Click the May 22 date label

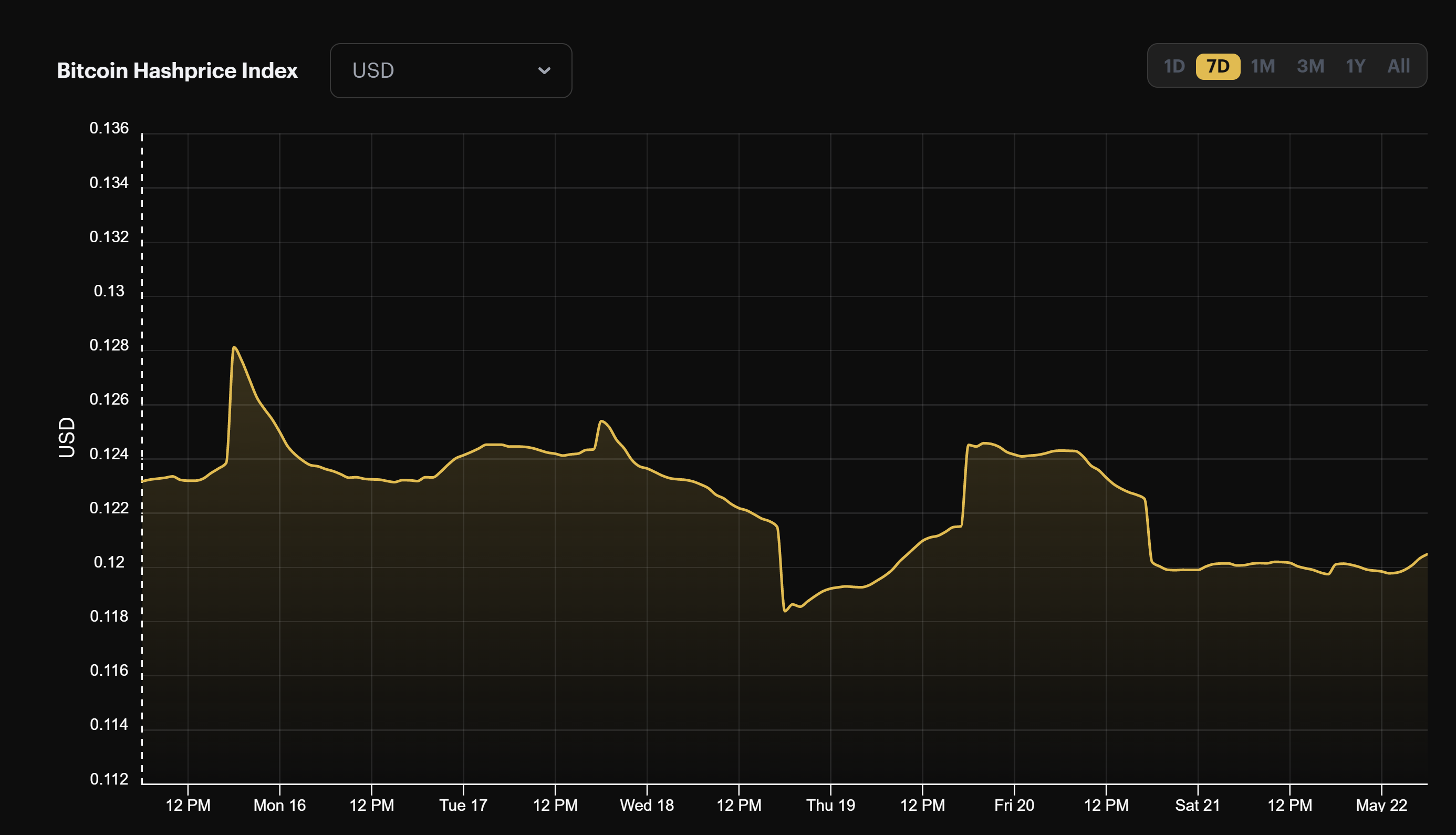tap(1381, 805)
